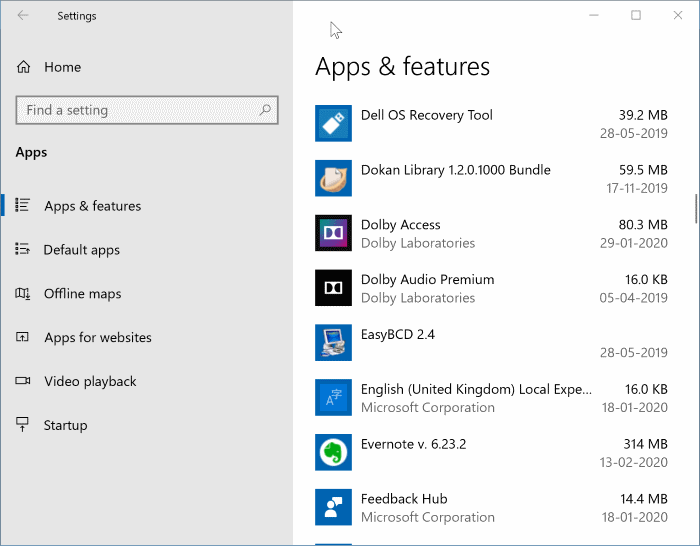Click the search magnifier icon

tap(265, 109)
